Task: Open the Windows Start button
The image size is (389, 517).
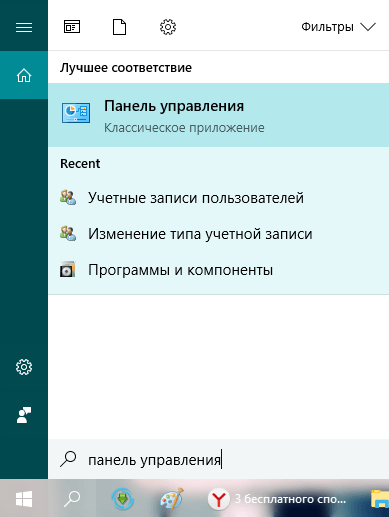Action: (24, 499)
